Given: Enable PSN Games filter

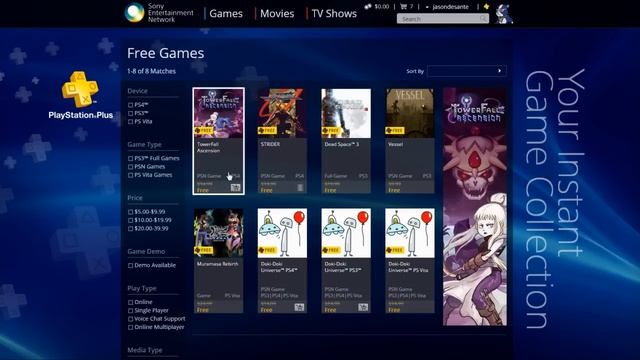Looking at the screenshot, I should pos(131,167).
